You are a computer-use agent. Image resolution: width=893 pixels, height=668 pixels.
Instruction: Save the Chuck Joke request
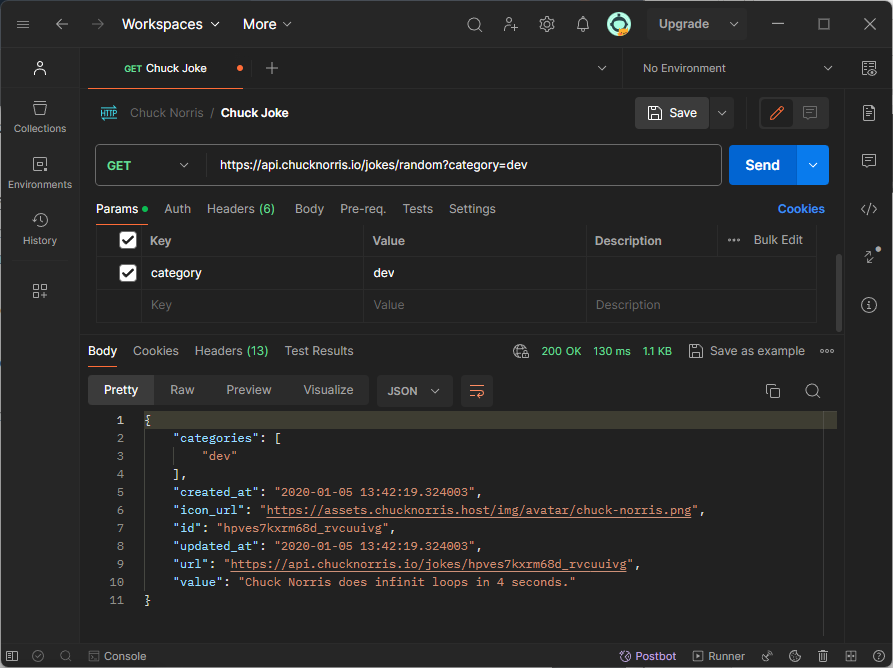[672, 113]
